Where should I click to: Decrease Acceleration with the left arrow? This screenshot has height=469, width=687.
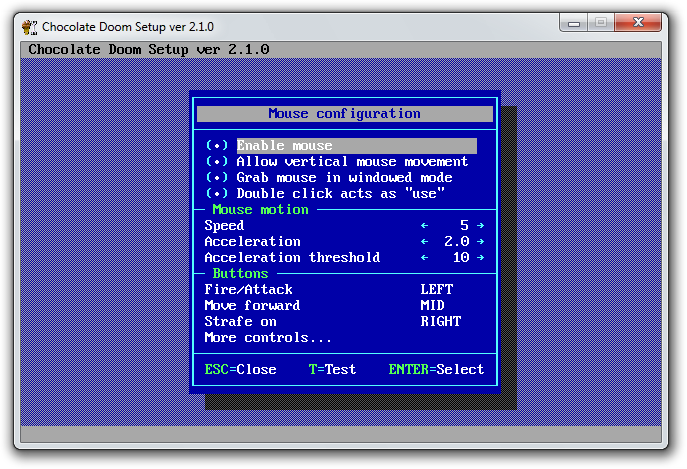tap(424, 242)
